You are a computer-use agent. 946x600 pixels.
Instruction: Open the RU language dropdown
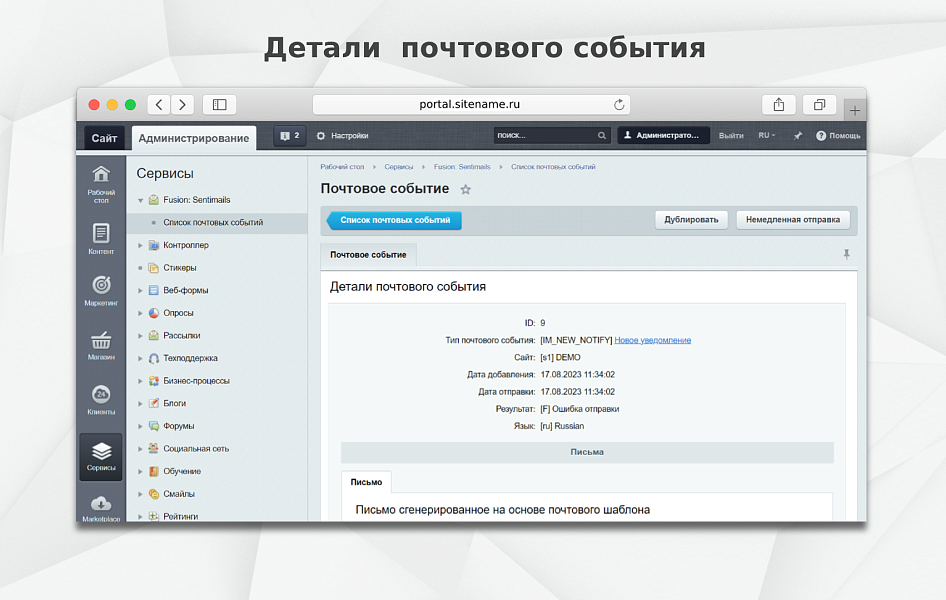767,136
